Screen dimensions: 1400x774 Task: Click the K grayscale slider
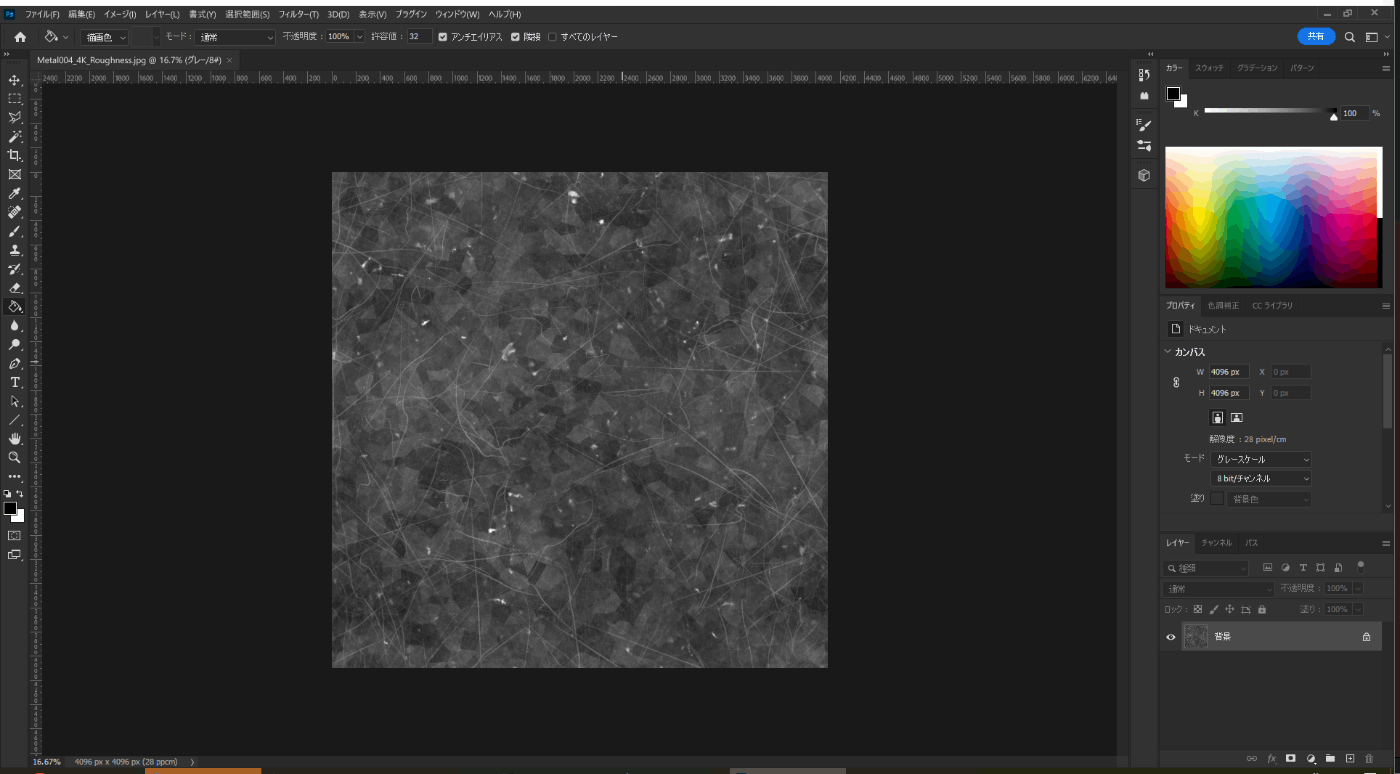(x=1270, y=111)
